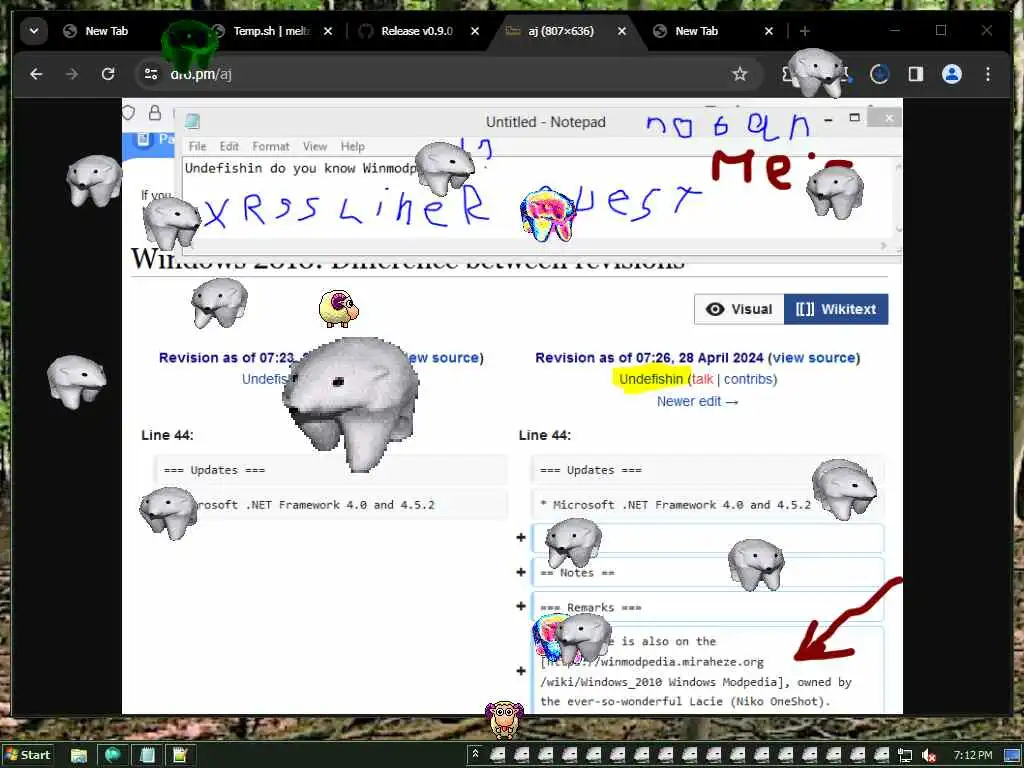Switch the diff to Visual mode
Image resolution: width=1024 pixels, height=768 pixels.
click(739, 309)
